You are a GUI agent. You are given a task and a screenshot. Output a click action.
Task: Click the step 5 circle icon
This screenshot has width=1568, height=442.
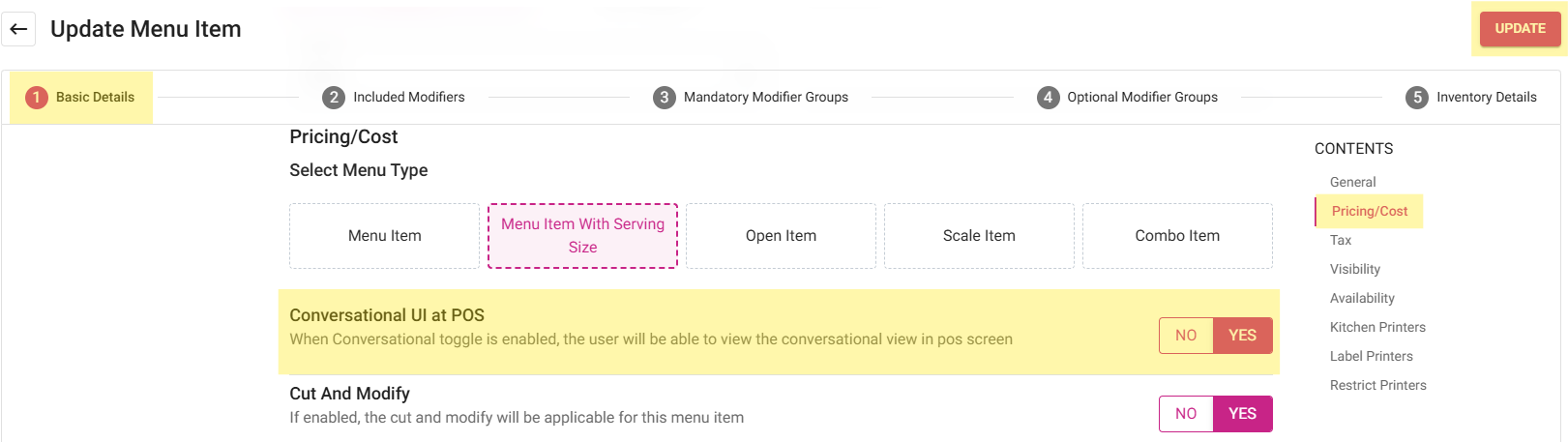tap(1417, 97)
